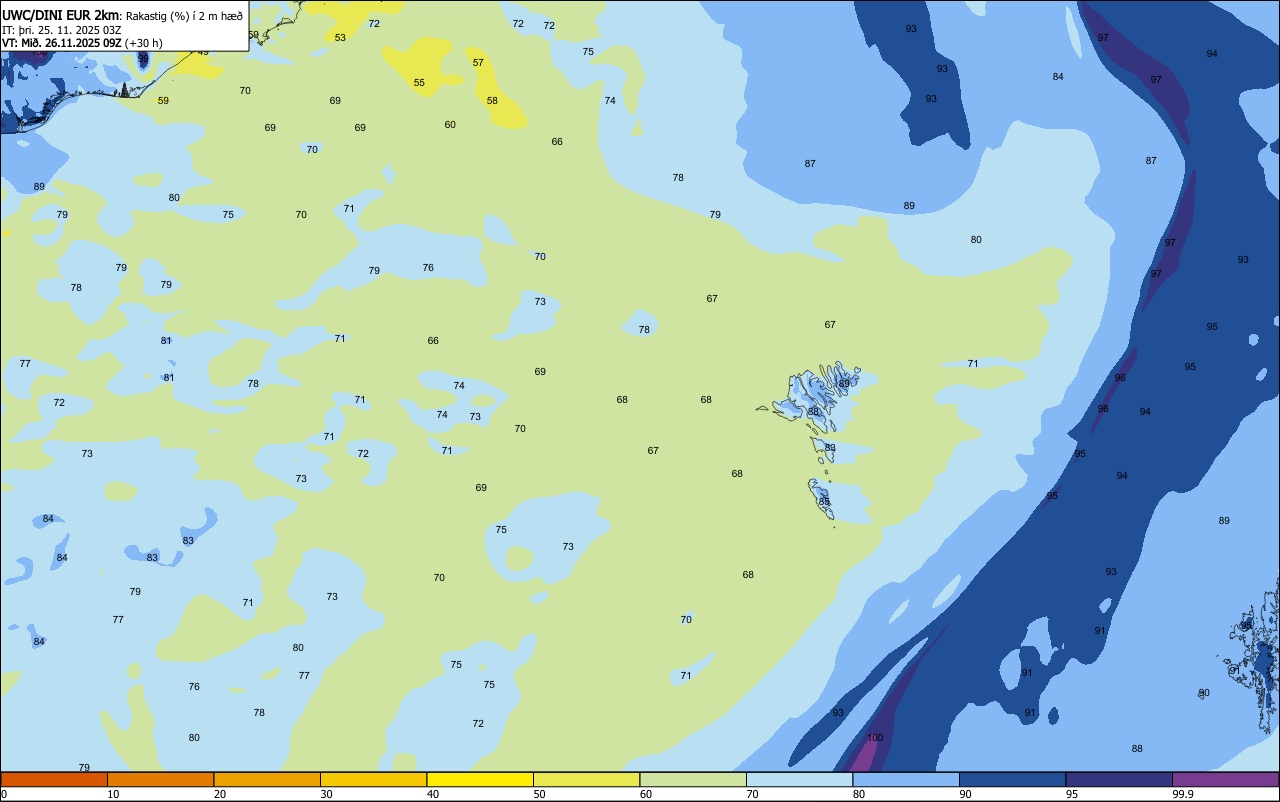Select the pale blue 70–80 legend swatch
This screenshot has height=802, width=1280.
tap(799, 779)
